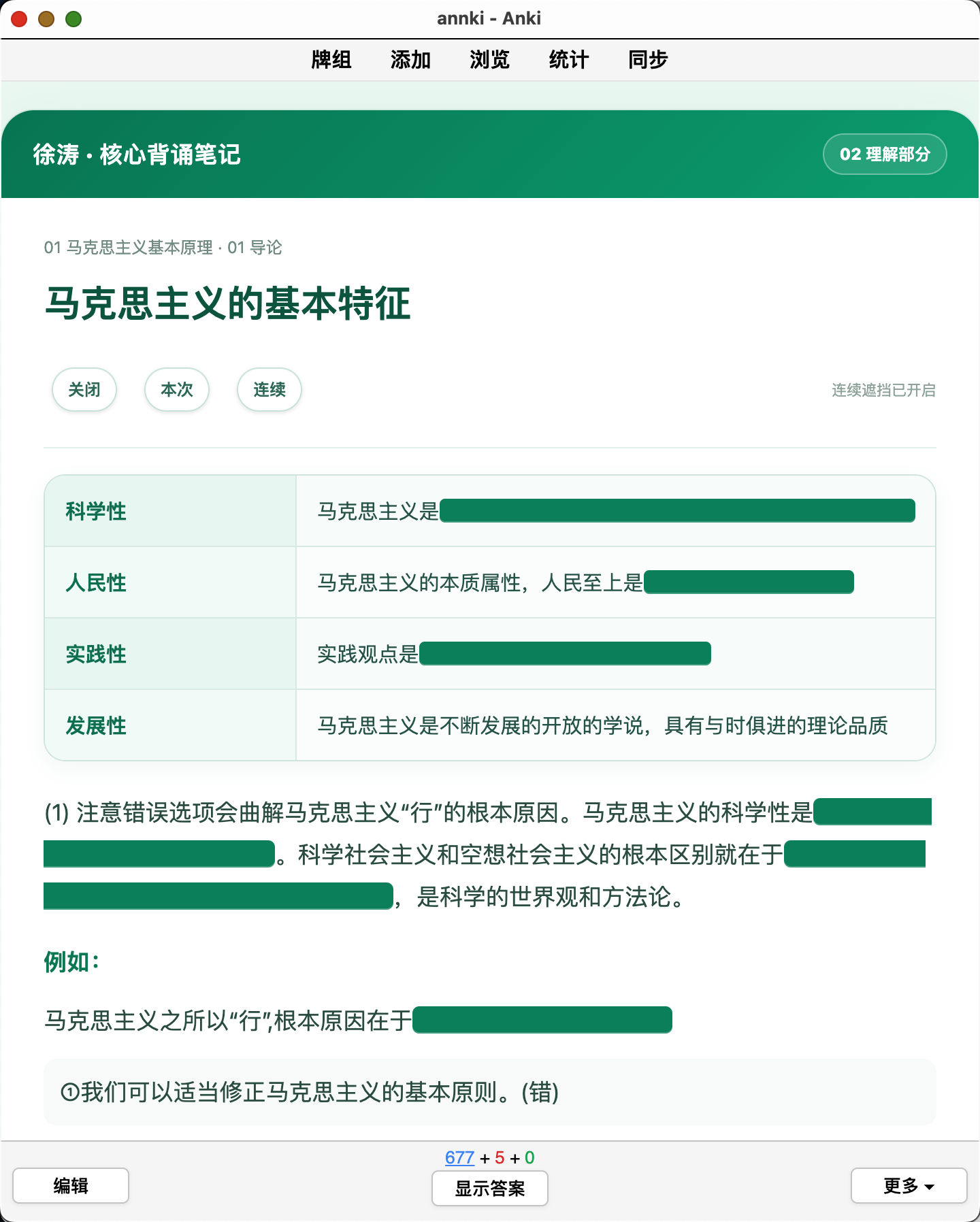The width and height of the screenshot is (980, 1222).
Task: Open the 牌组 decks menu item
Action: tap(331, 60)
